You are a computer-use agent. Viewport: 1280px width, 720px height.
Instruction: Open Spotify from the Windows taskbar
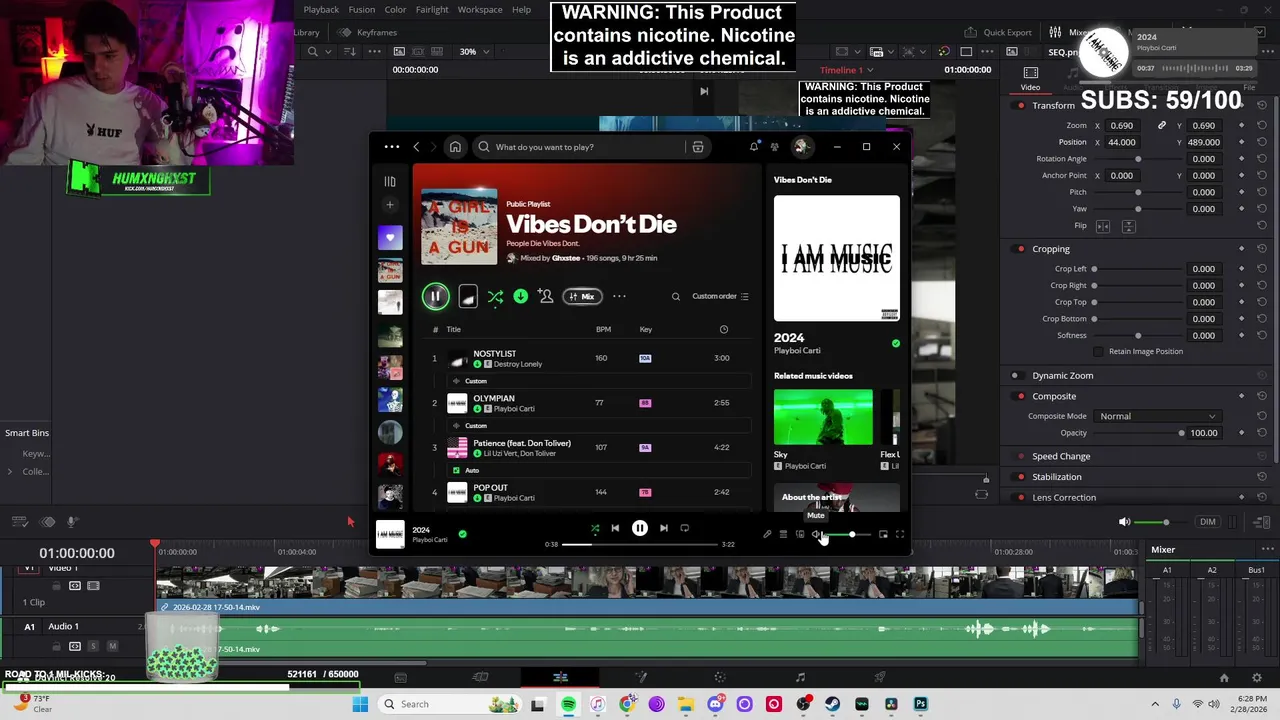pyautogui.click(x=568, y=704)
